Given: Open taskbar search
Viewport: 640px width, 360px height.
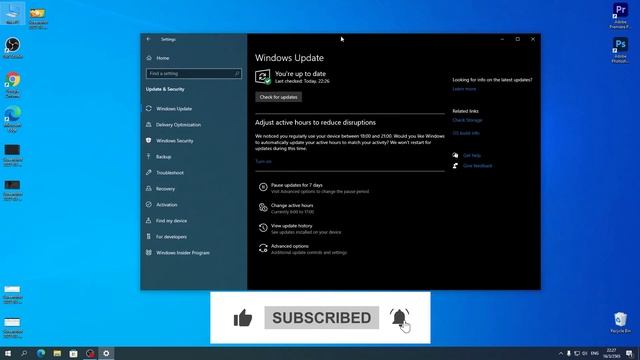Looking at the screenshot, I should click(x=24, y=353).
